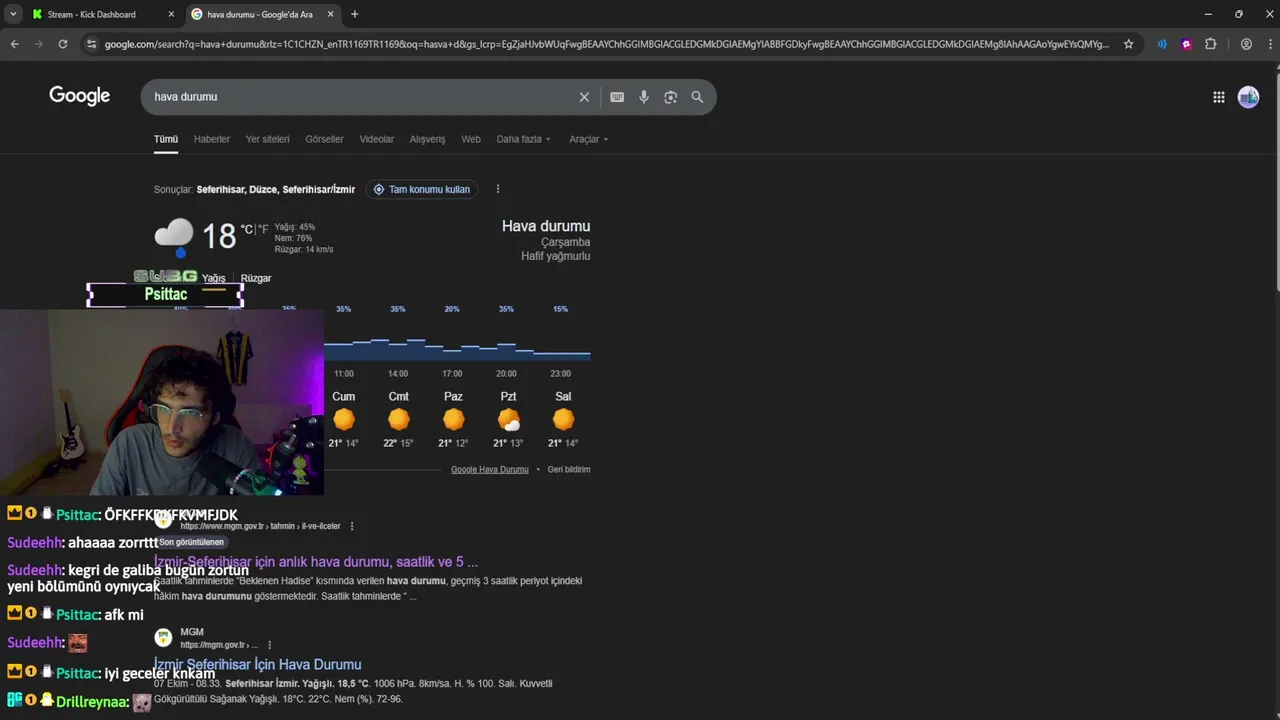
Task: Open Google apps grid icon
Action: (x=1218, y=97)
